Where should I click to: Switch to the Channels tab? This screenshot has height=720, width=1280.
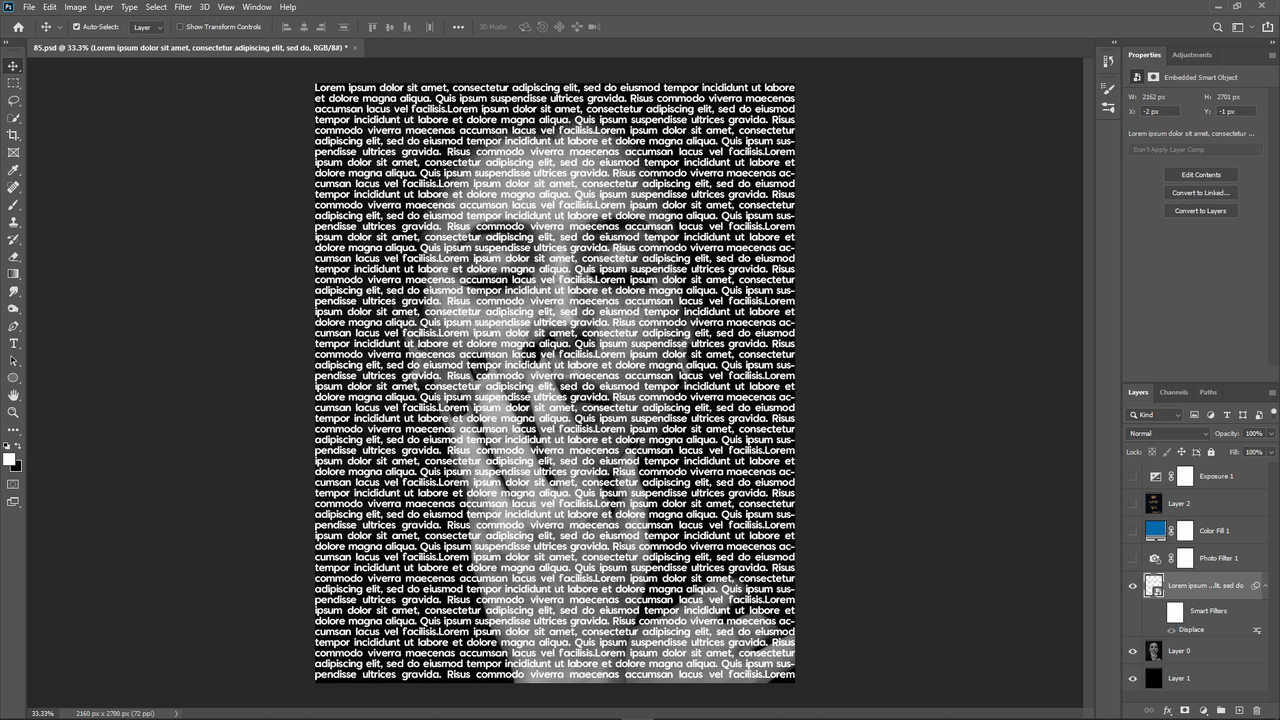tap(1174, 392)
